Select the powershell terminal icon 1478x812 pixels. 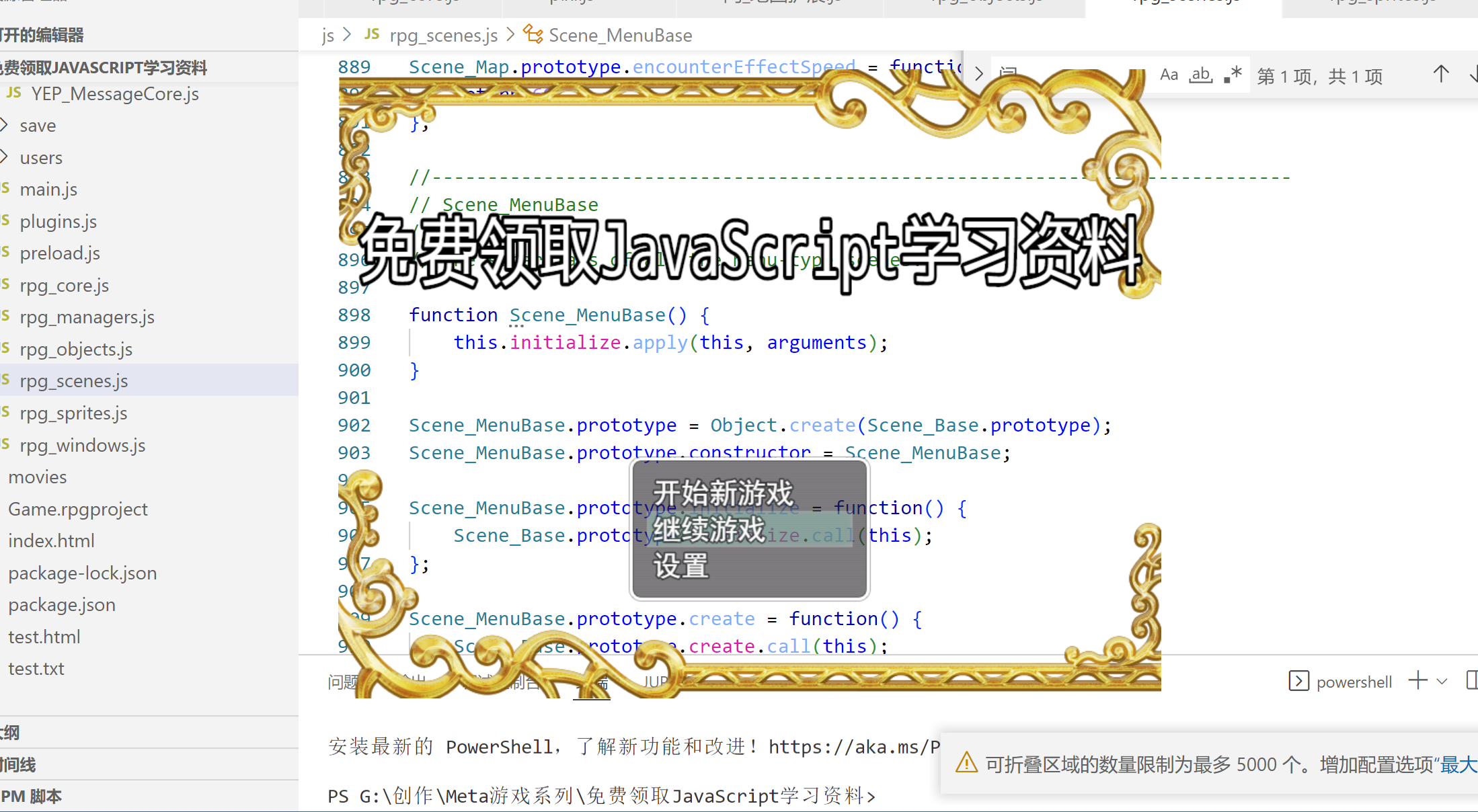click(x=1298, y=681)
